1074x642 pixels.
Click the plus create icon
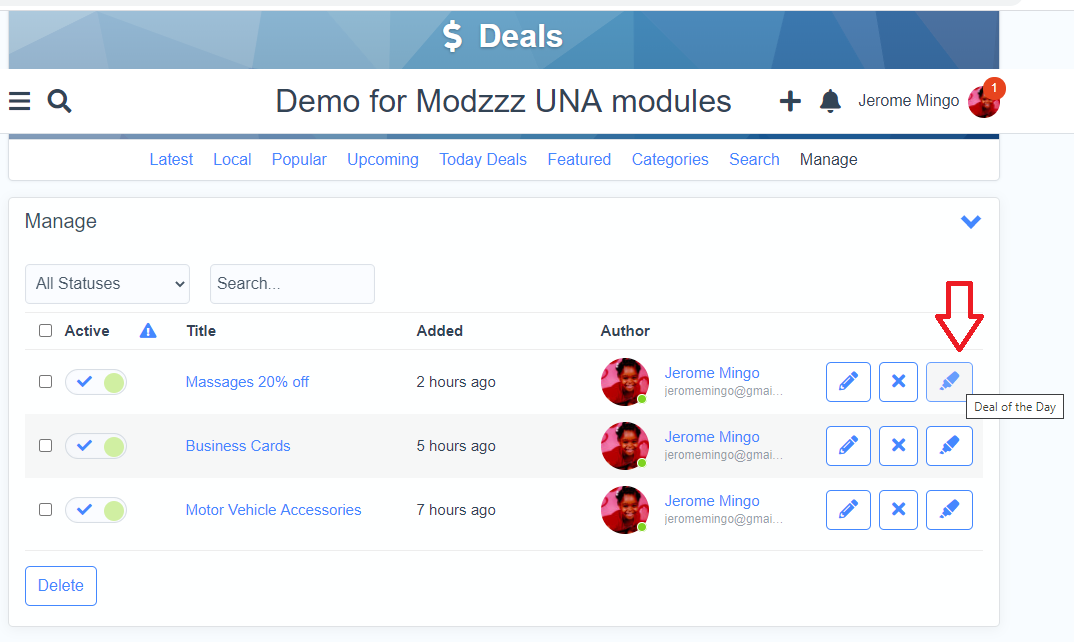coord(790,101)
